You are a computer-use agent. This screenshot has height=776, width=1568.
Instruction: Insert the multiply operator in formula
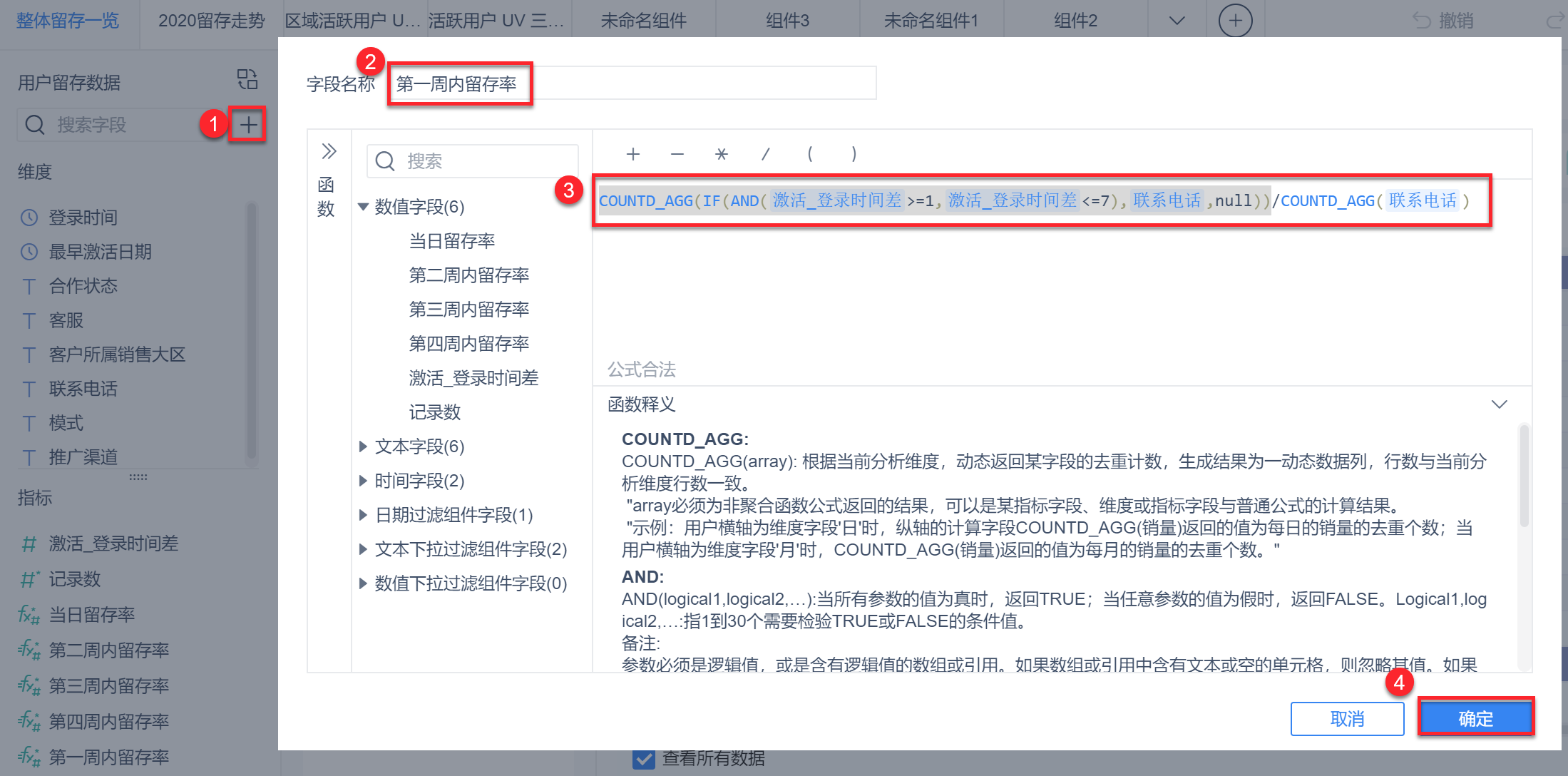pos(721,154)
